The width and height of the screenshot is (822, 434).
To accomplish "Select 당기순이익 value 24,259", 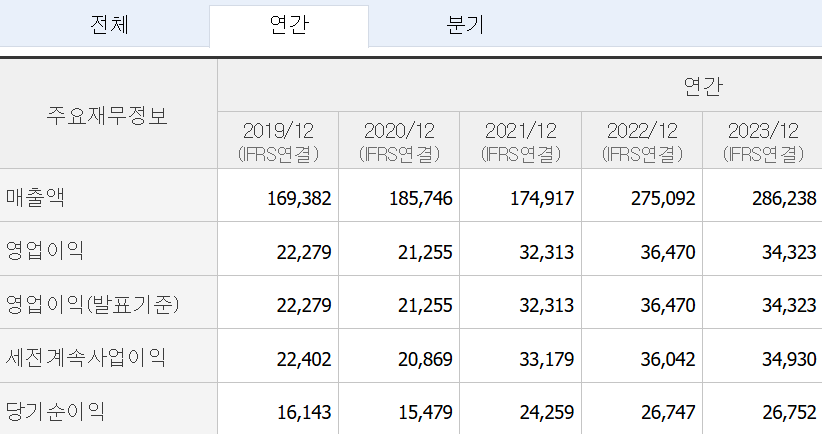I will click(547, 413).
